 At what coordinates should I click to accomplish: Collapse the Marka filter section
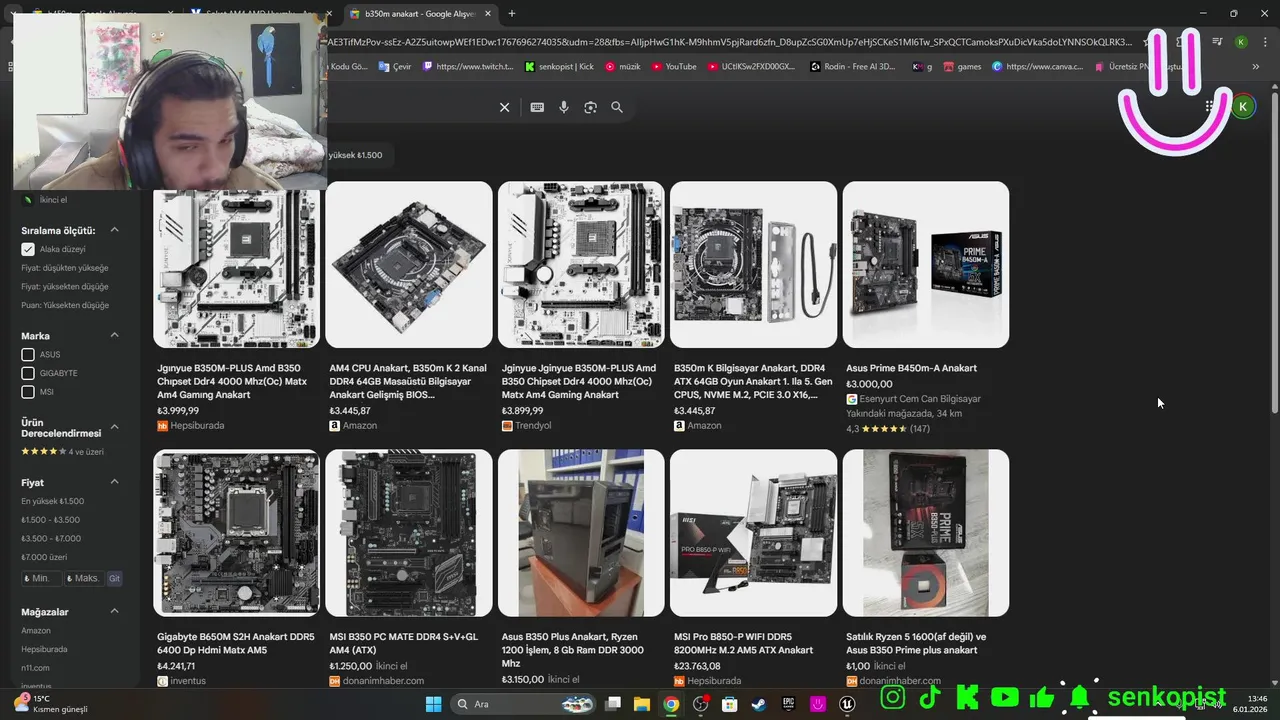[x=114, y=335]
